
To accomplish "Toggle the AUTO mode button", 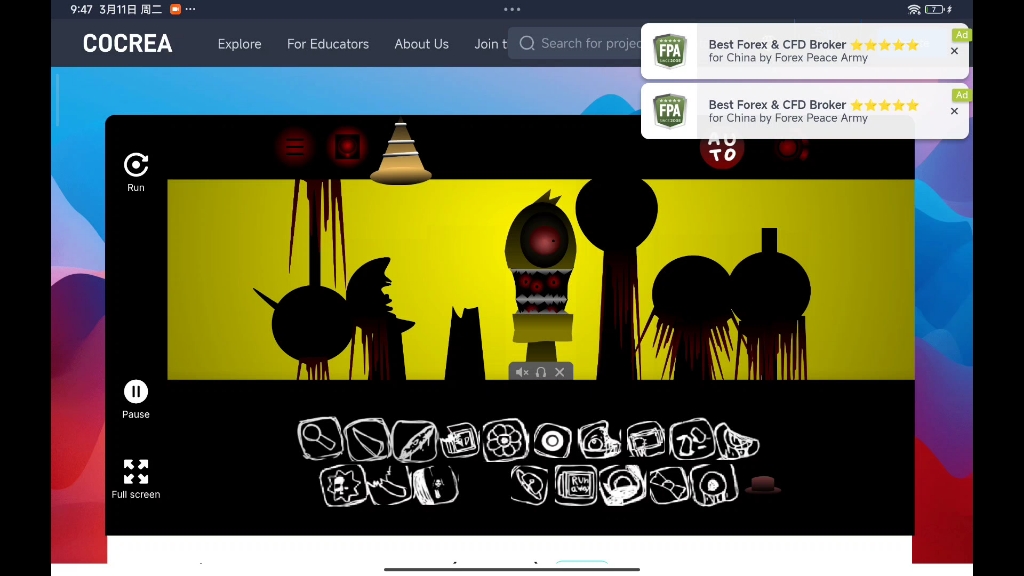I will [x=722, y=149].
